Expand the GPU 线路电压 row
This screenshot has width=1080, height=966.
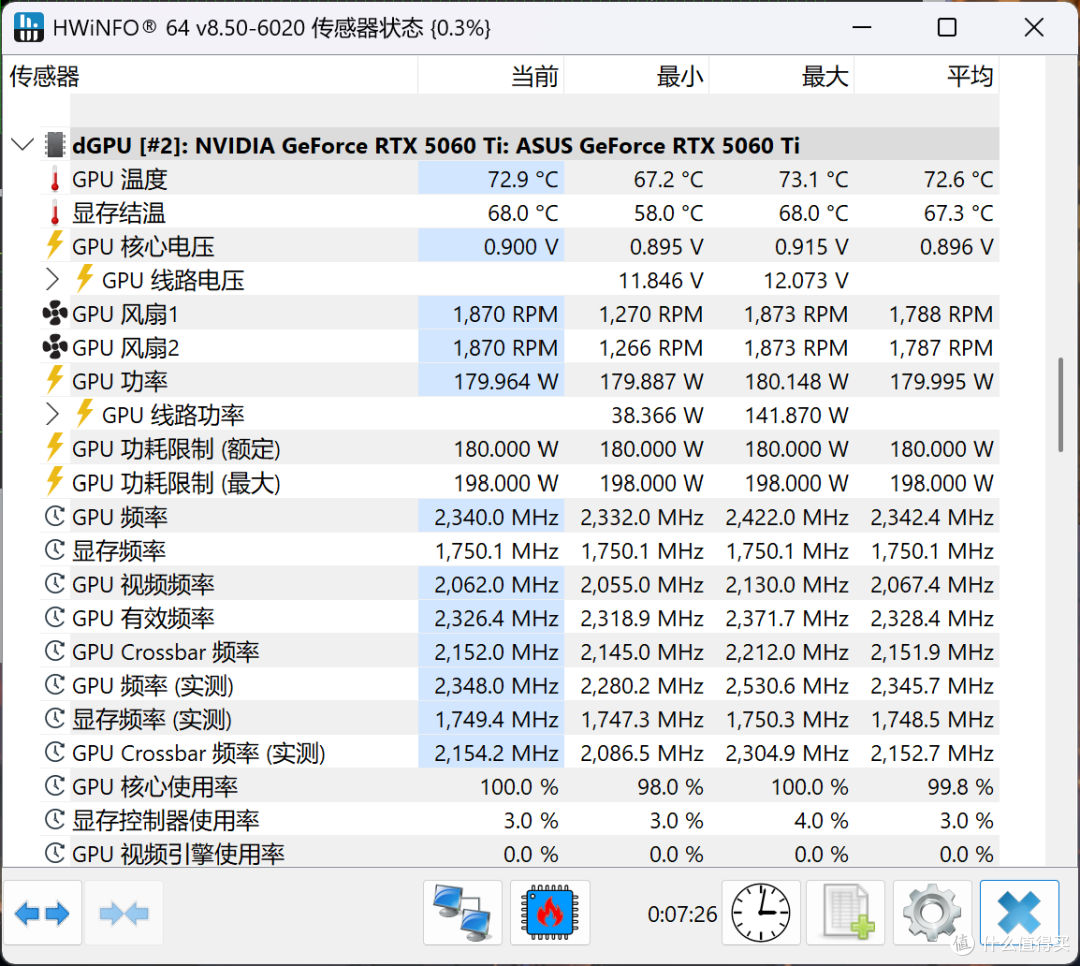(52, 280)
